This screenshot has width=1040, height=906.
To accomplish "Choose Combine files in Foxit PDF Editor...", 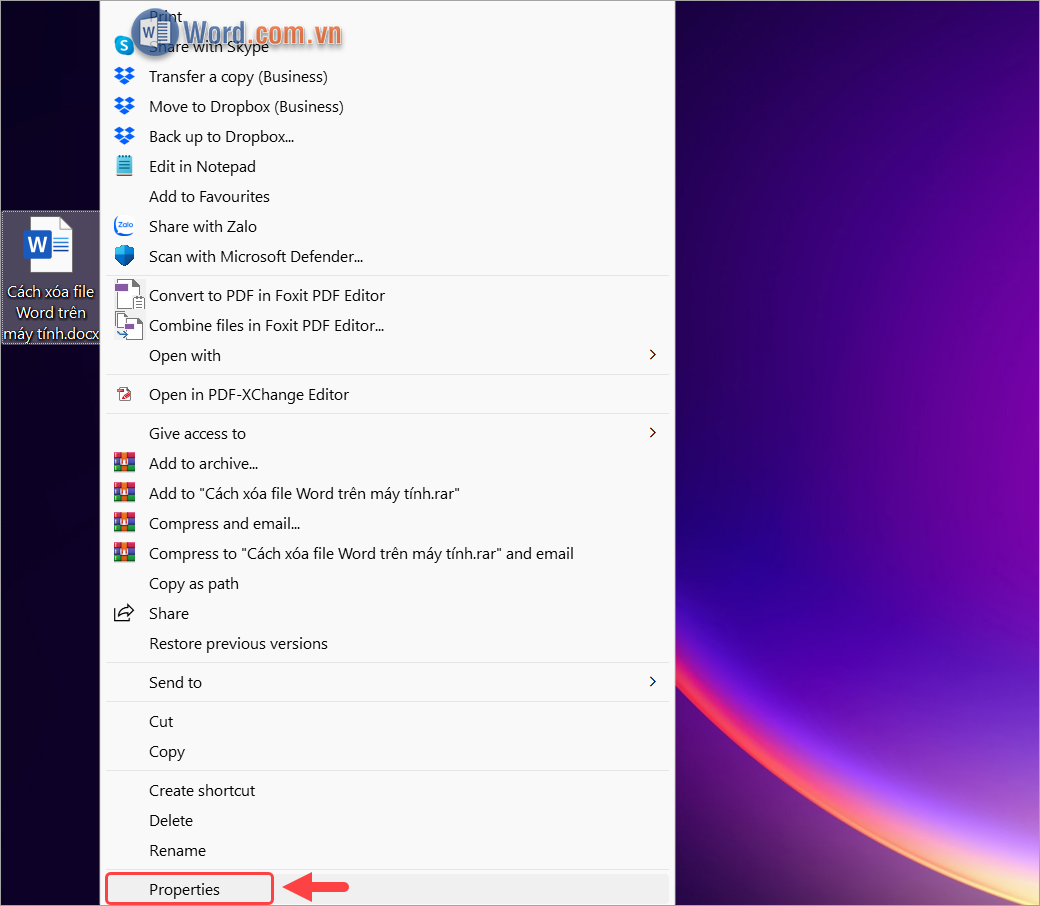I will [x=387, y=325].
